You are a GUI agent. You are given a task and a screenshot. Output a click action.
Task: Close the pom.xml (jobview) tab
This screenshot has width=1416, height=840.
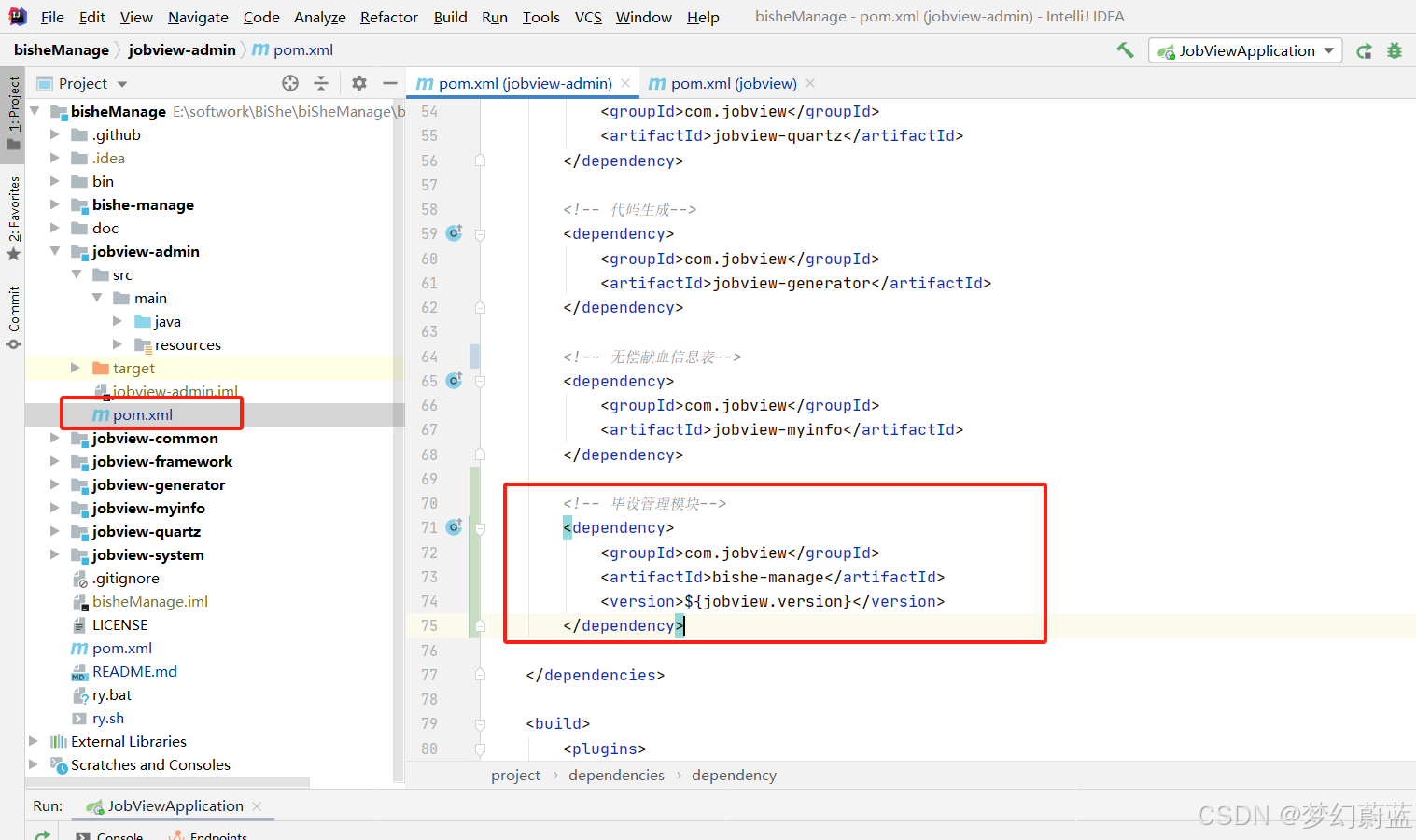(x=810, y=83)
